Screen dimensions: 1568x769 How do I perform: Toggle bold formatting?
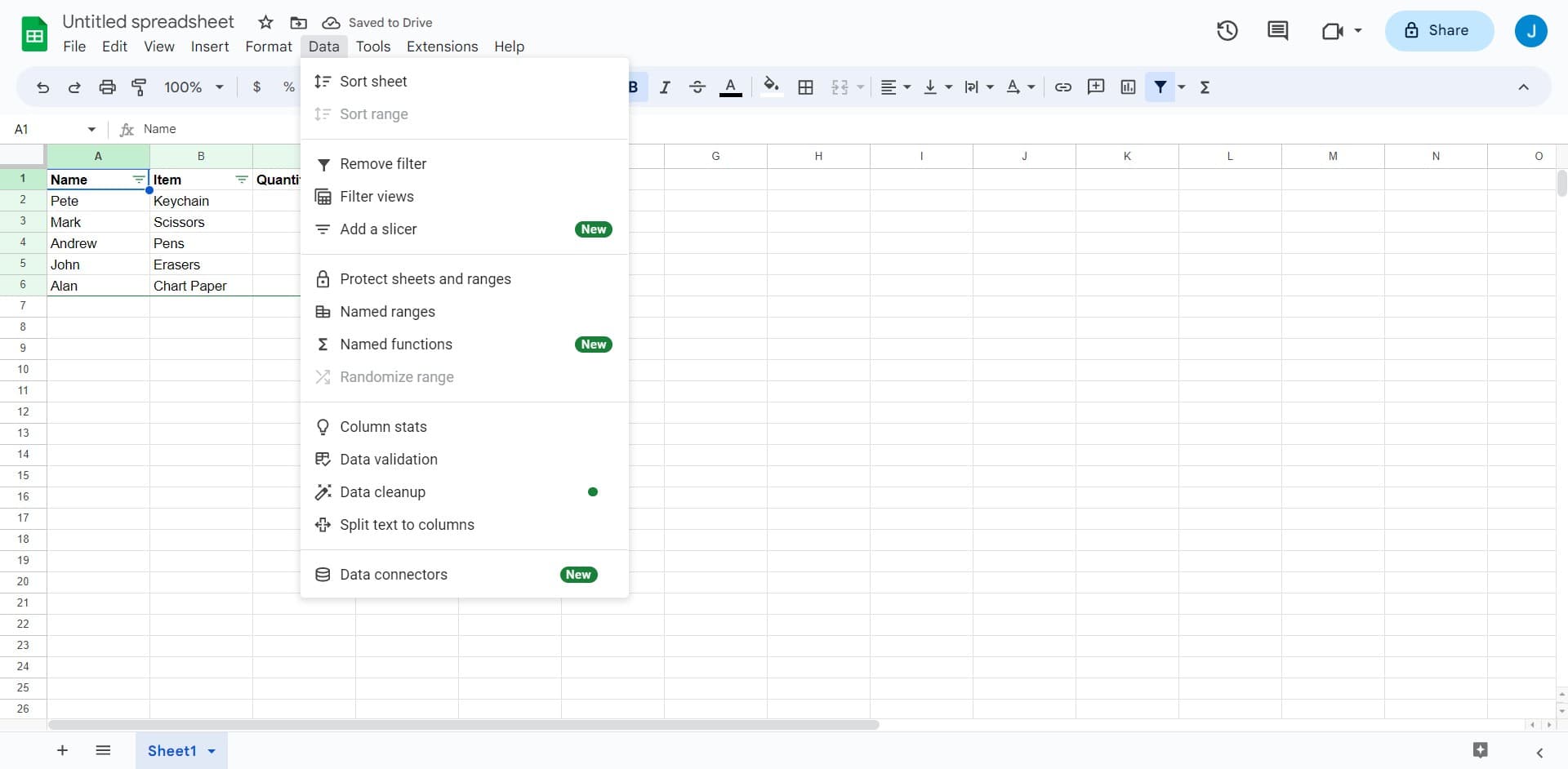pyautogui.click(x=633, y=87)
